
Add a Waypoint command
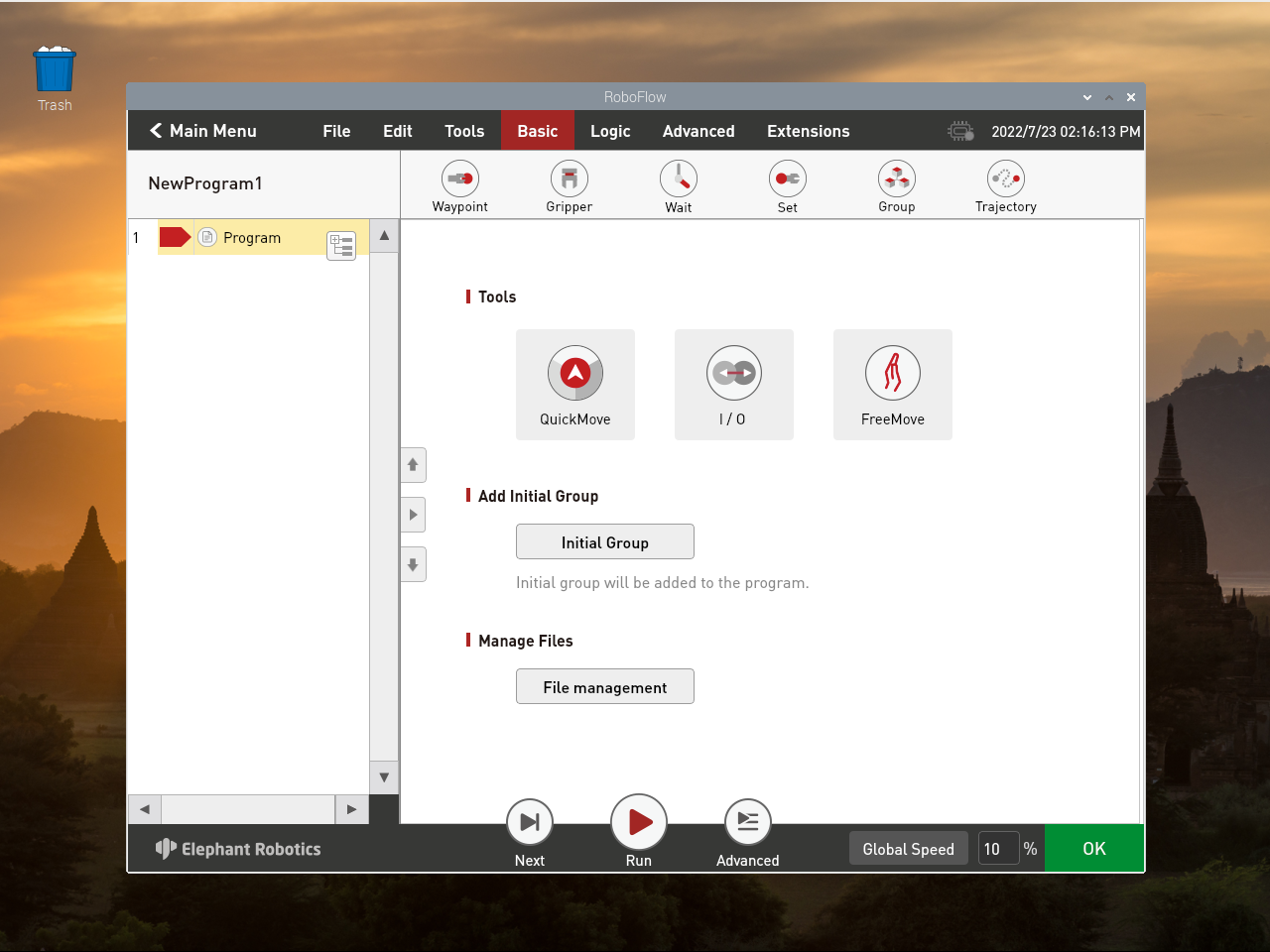(459, 185)
